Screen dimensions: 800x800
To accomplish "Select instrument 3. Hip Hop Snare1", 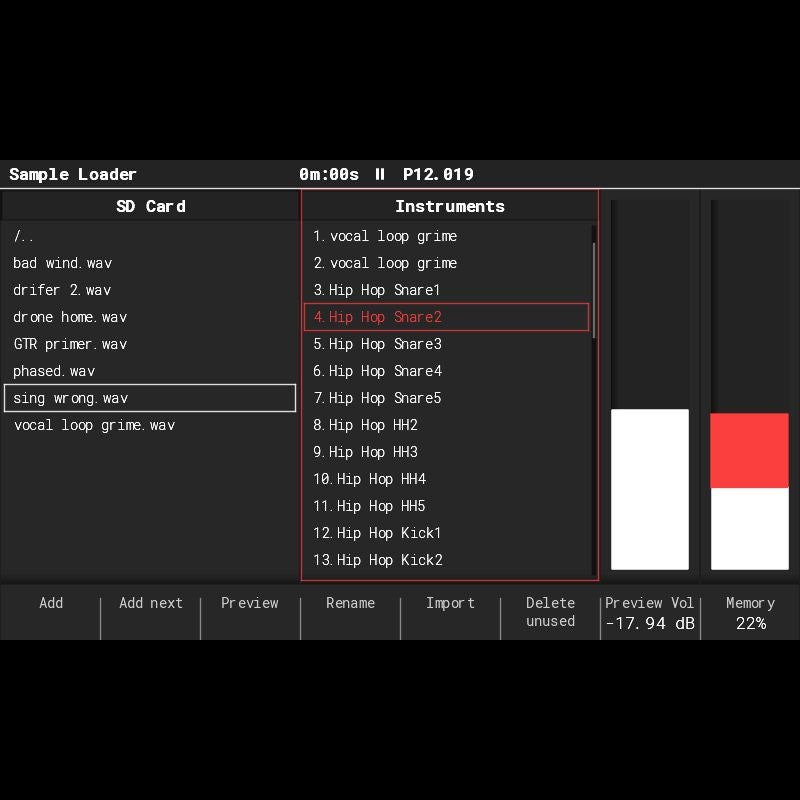I will coord(446,290).
